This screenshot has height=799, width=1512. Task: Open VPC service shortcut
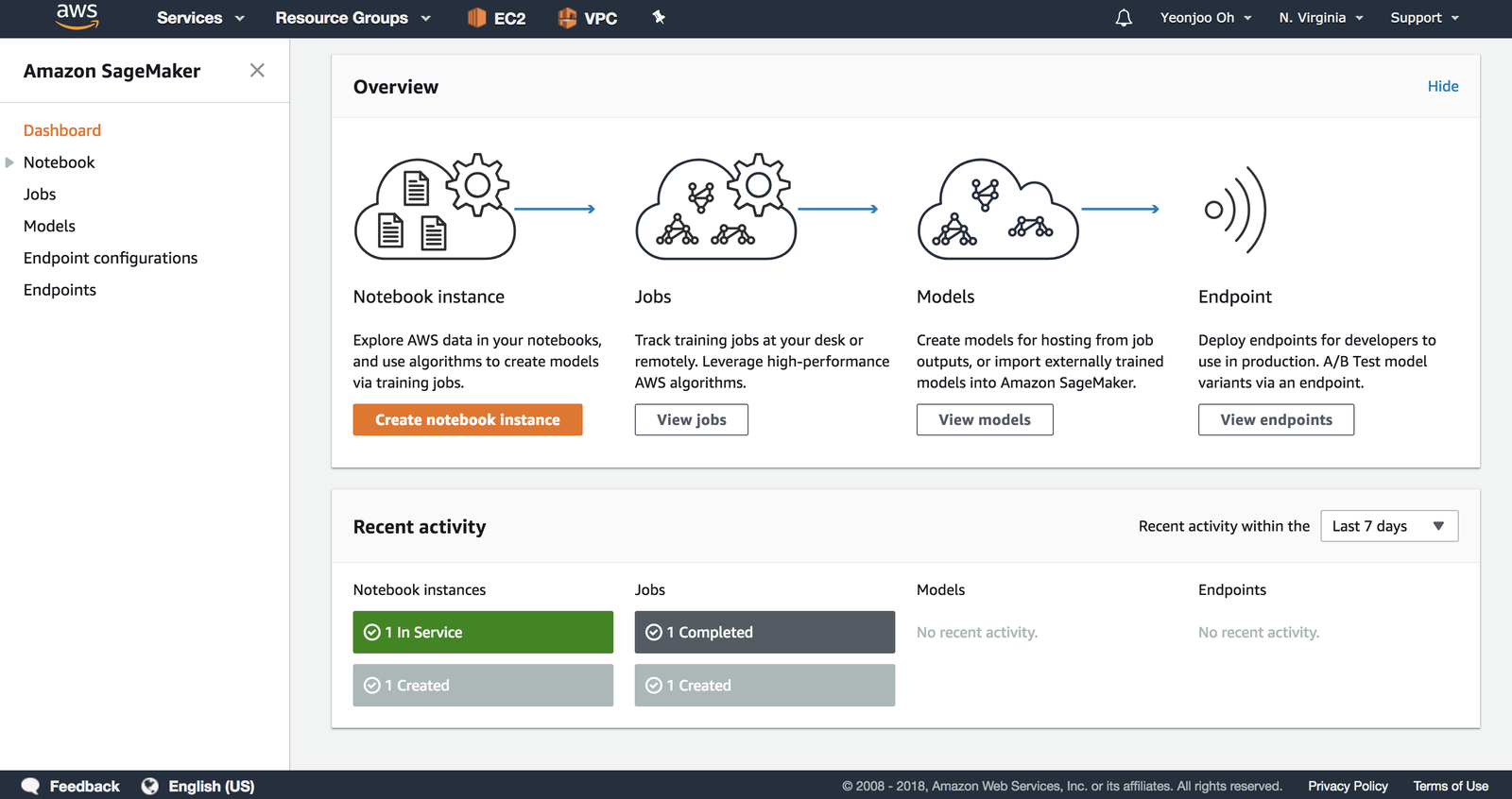pos(588,18)
